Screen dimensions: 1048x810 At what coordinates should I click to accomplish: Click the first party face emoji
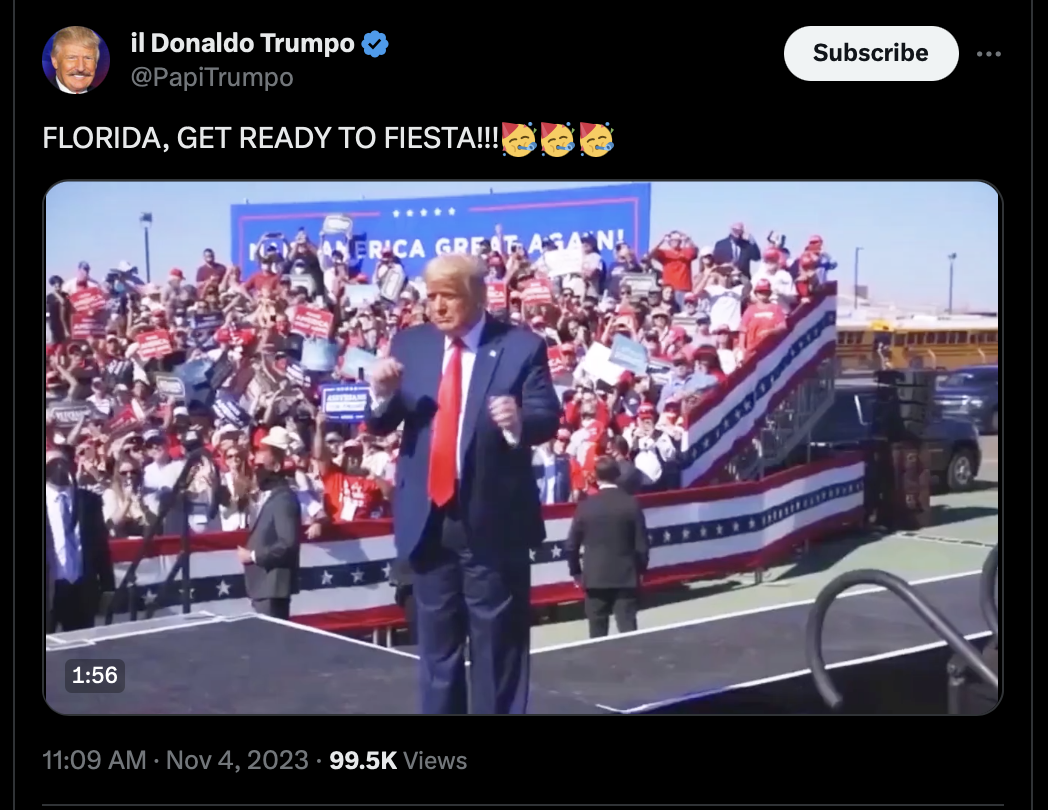(x=519, y=139)
